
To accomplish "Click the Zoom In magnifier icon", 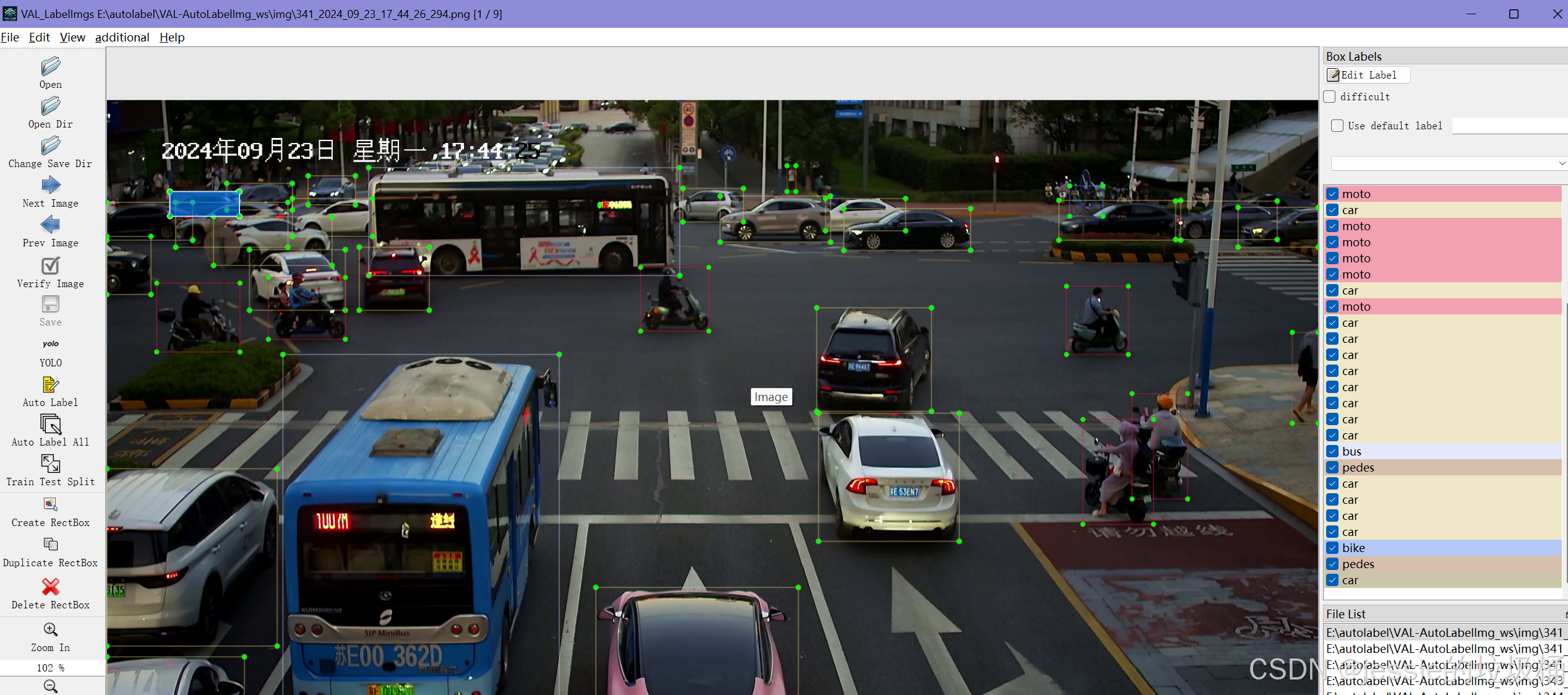I will pos(51,630).
